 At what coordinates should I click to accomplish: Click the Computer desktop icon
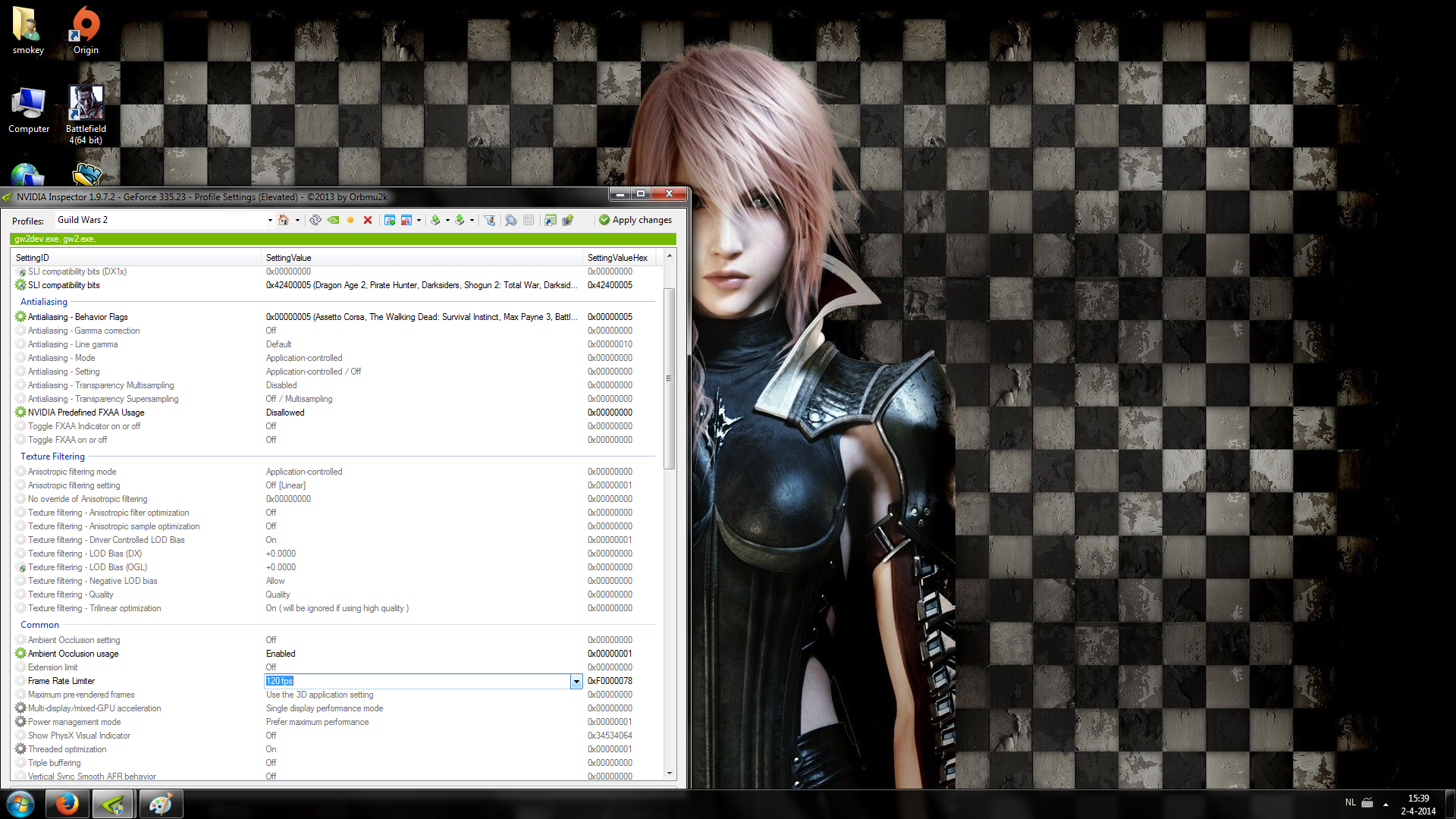(x=29, y=110)
